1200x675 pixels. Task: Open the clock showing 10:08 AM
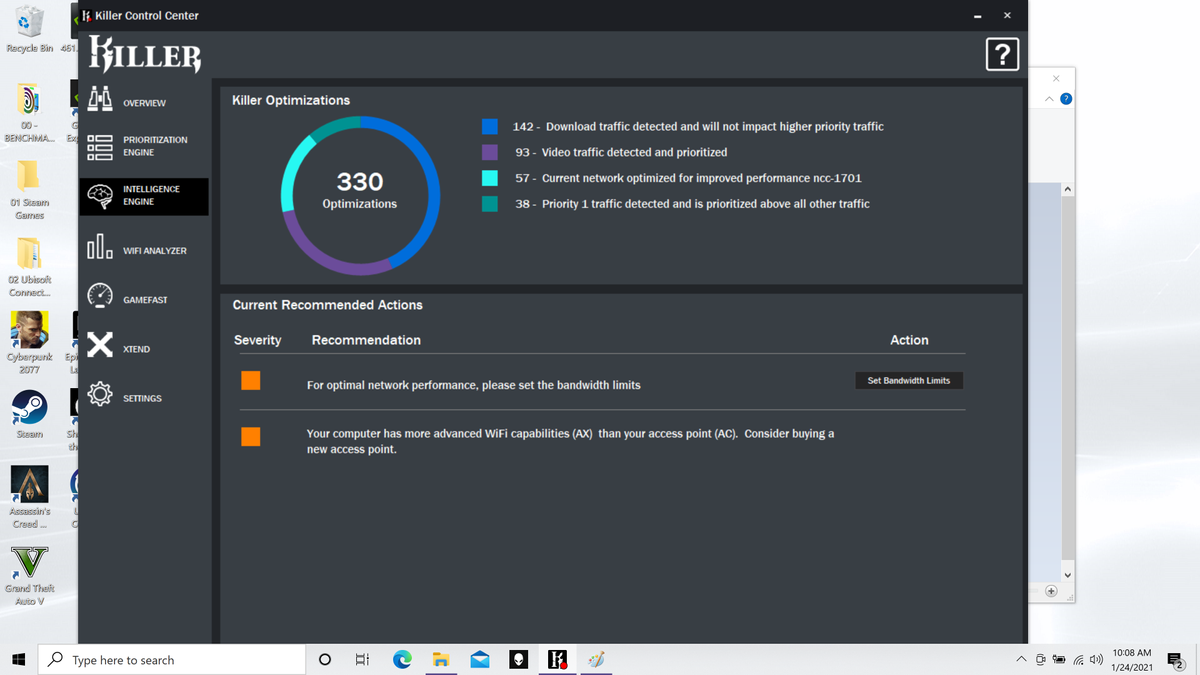click(x=1132, y=659)
